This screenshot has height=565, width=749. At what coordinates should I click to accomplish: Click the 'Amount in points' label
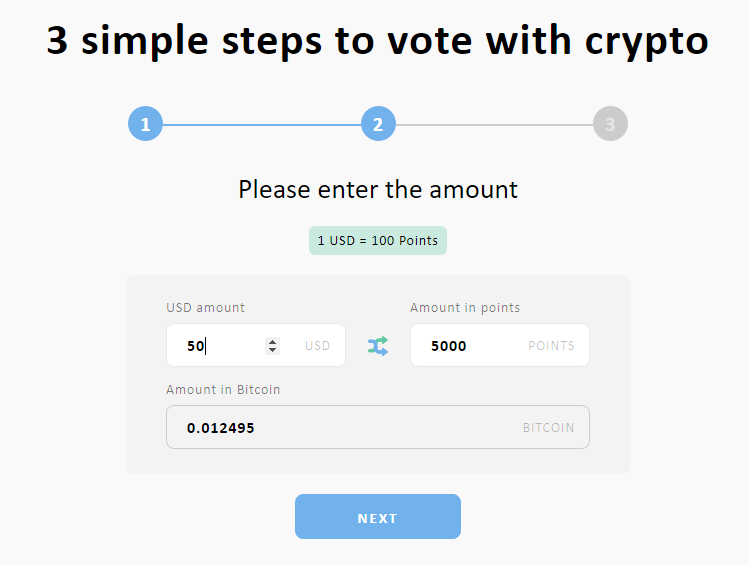click(x=465, y=308)
